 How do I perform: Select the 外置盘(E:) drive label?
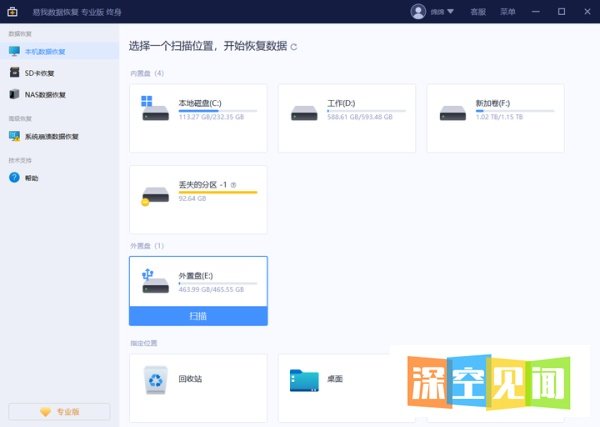(x=196, y=276)
